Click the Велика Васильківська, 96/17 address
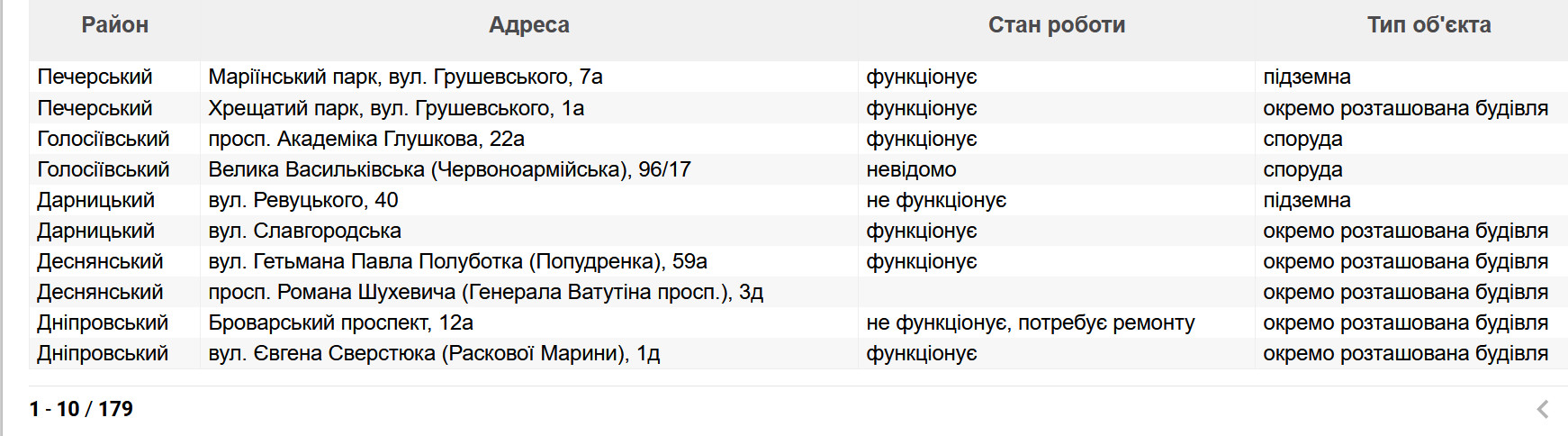Viewport: 1568px width, 436px height. [x=449, y=169]
